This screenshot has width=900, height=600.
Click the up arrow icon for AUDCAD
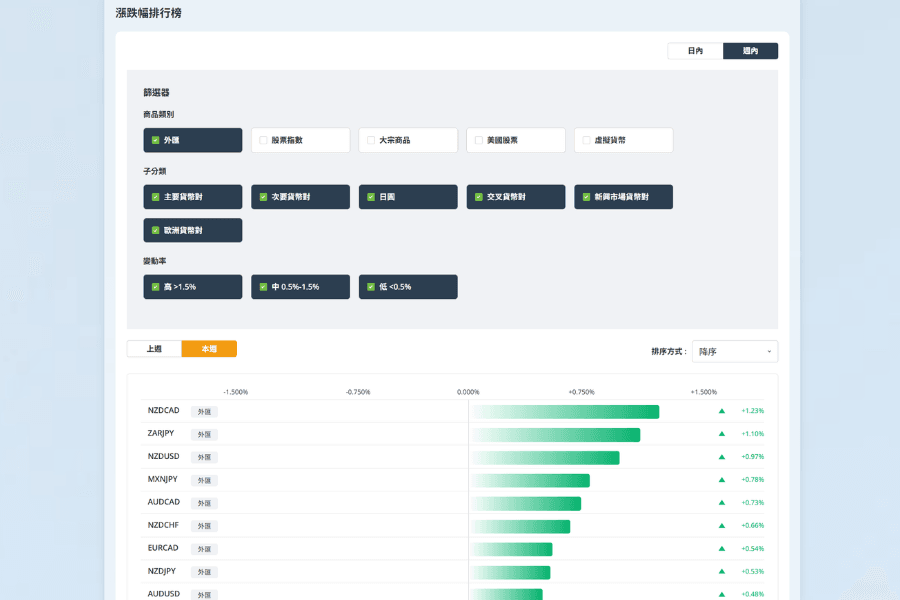tap(722, 503)
